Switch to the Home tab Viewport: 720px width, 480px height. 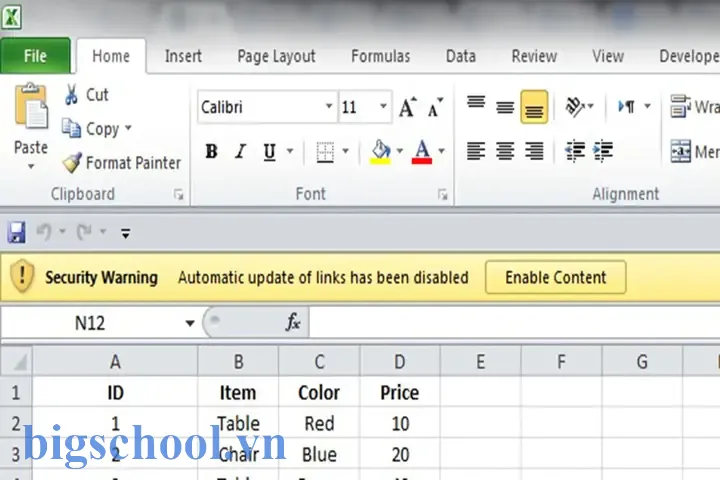tap(111, 56)
